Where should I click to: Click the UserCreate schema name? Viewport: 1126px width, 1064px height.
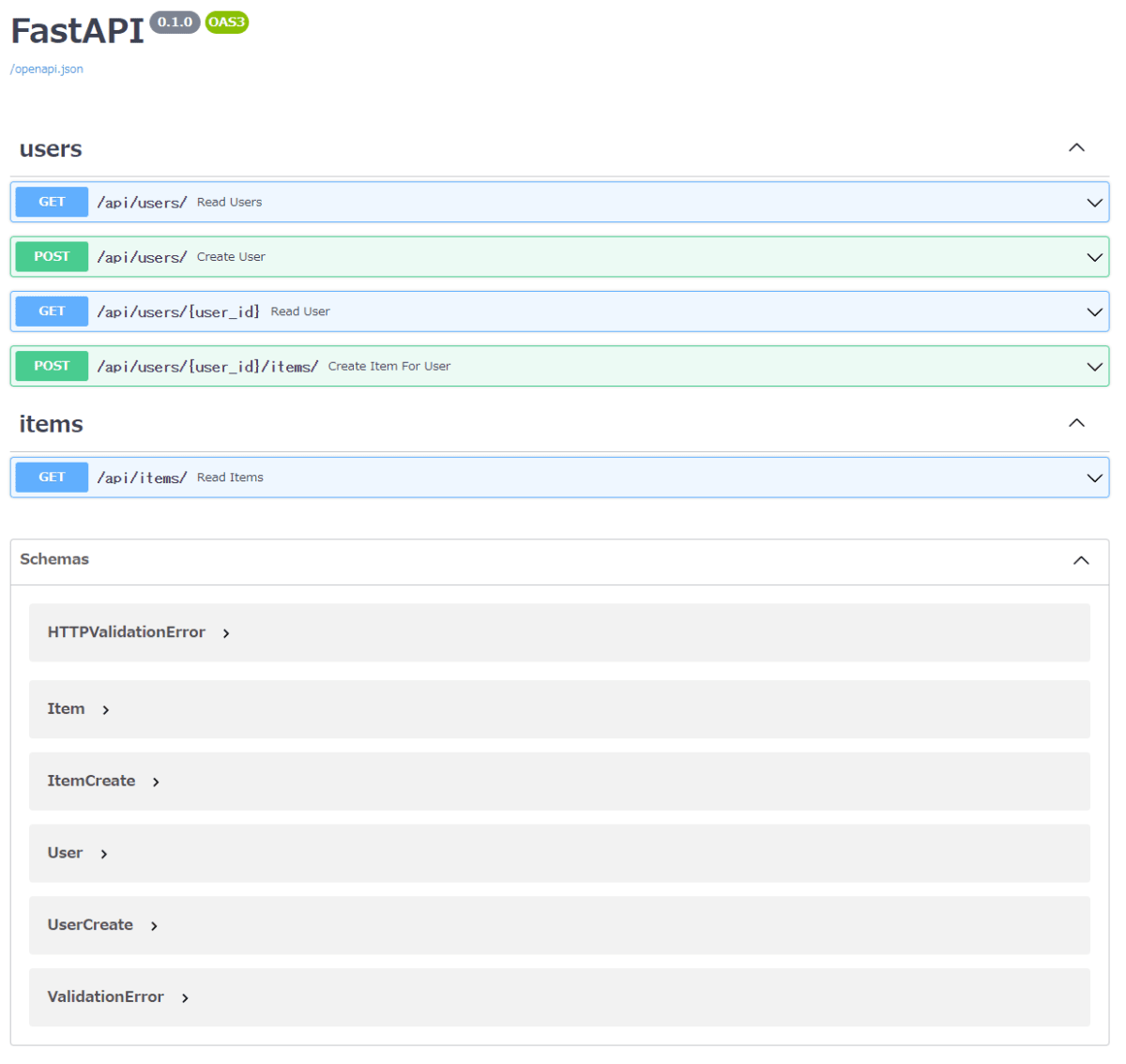(90, 925)
